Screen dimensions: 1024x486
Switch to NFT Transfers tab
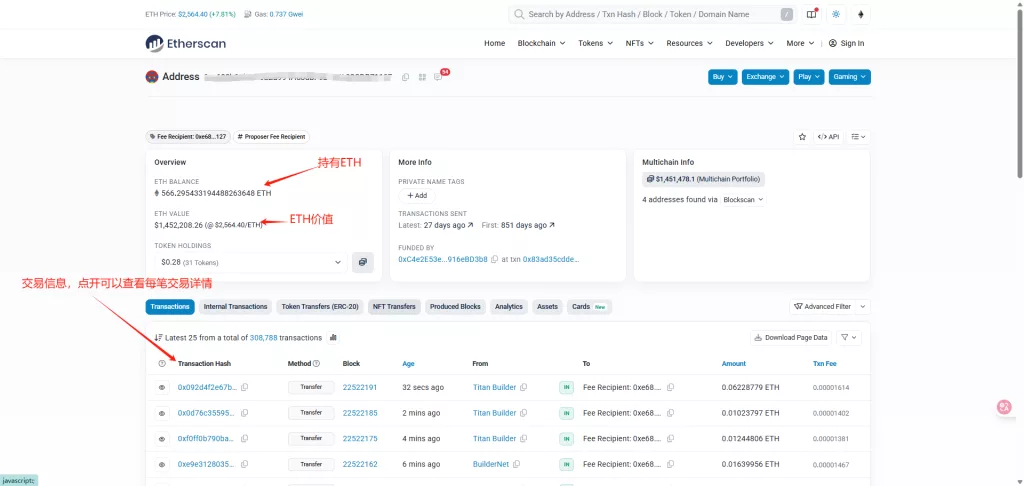click(394, 306)
